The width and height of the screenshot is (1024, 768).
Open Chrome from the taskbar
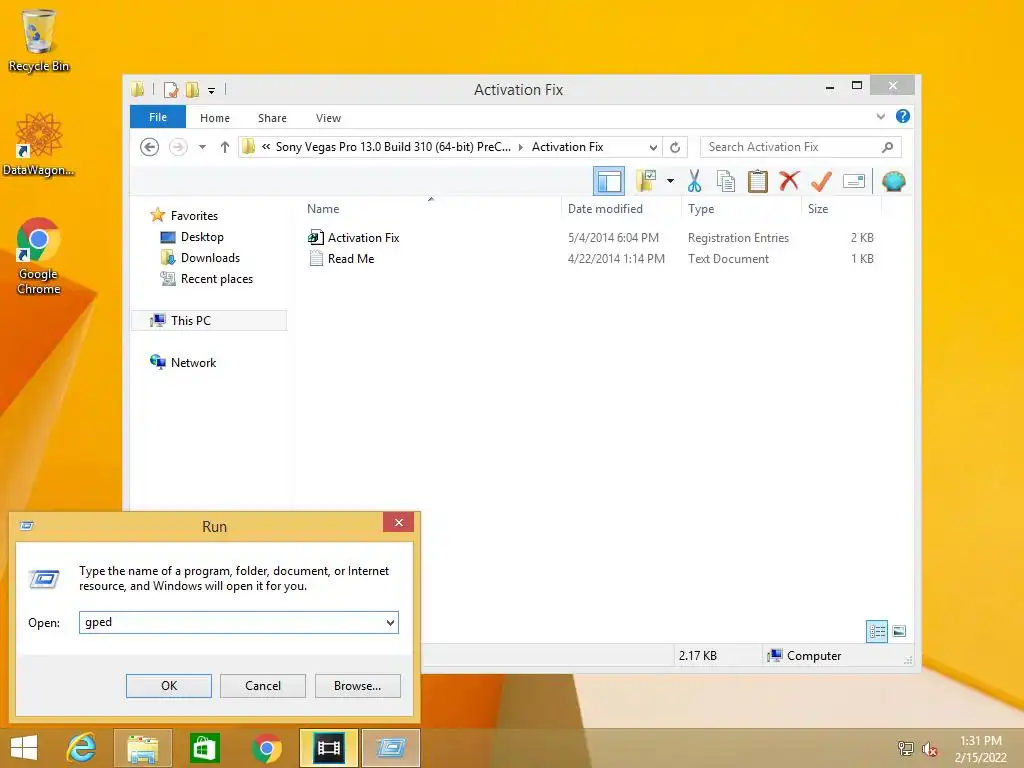tap(266, 748)
